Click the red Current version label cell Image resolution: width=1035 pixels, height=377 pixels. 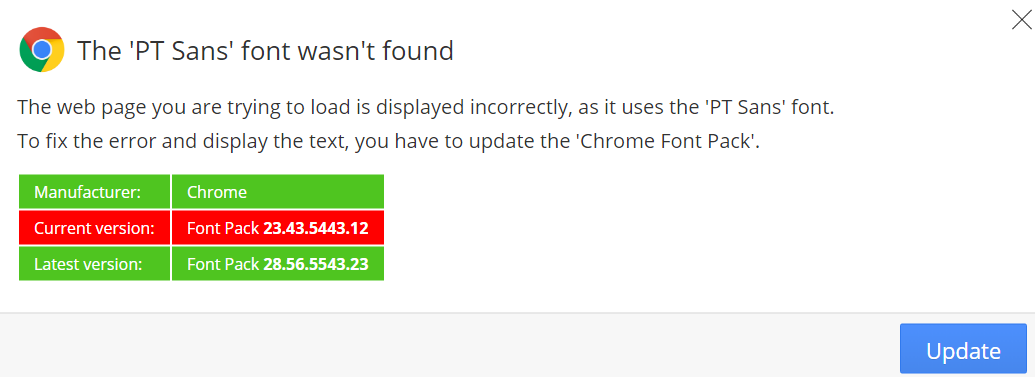pos(94,228)
